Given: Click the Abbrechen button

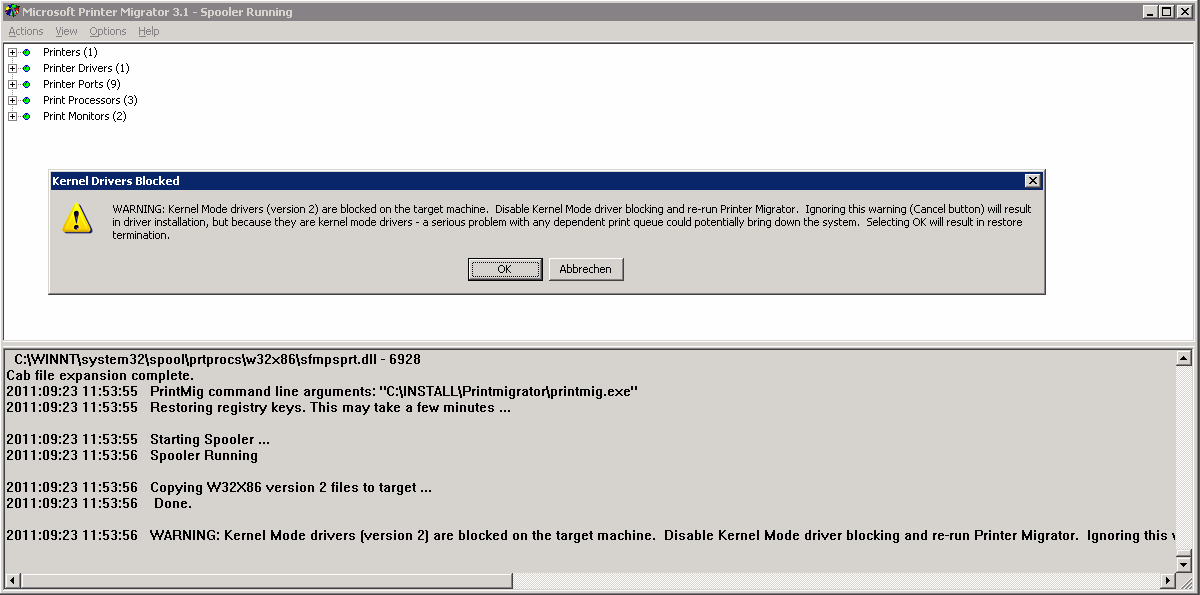Looking at the screenshot, I should [x=586, y=269].
